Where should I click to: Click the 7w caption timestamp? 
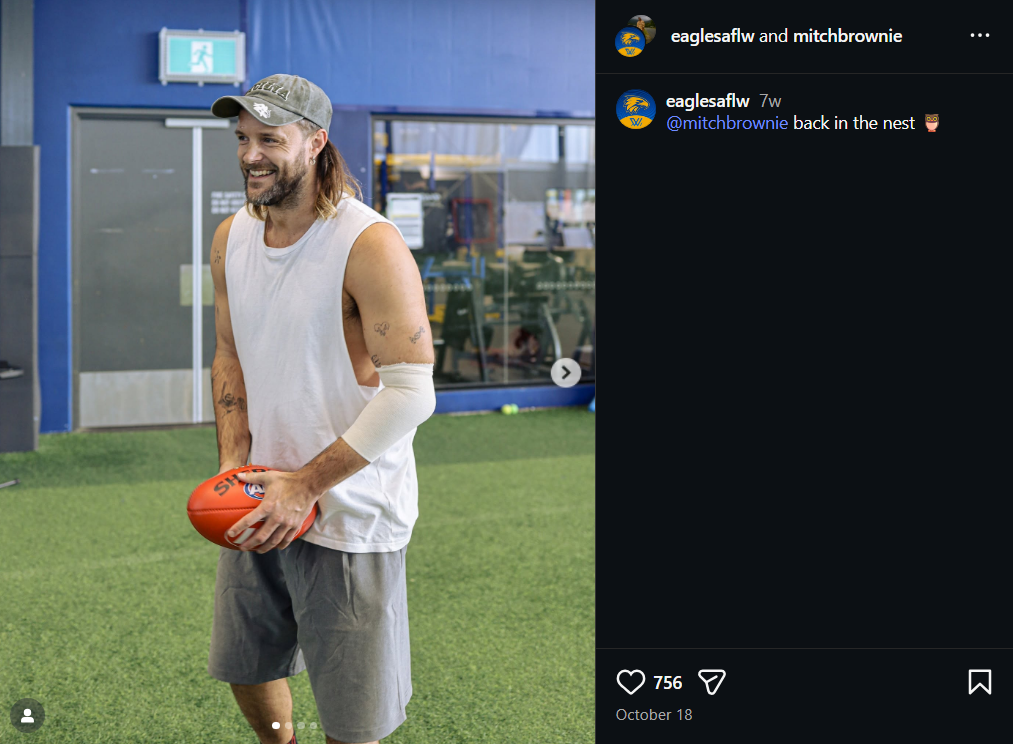770,101
